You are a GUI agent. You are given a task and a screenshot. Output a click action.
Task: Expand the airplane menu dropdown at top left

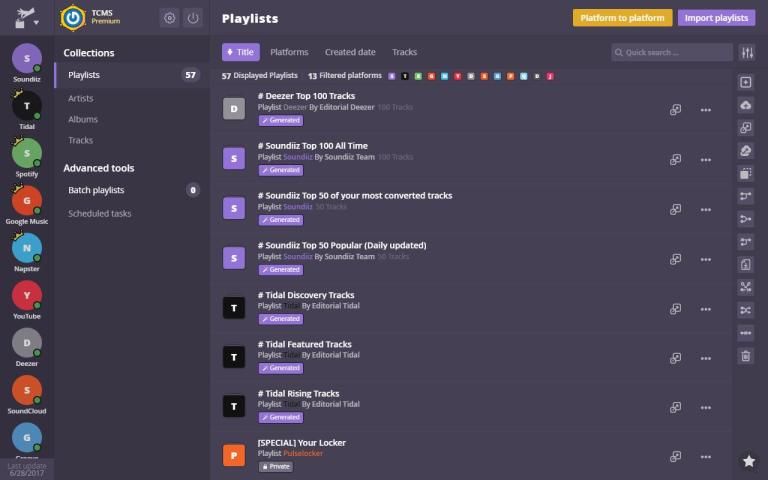27,19
